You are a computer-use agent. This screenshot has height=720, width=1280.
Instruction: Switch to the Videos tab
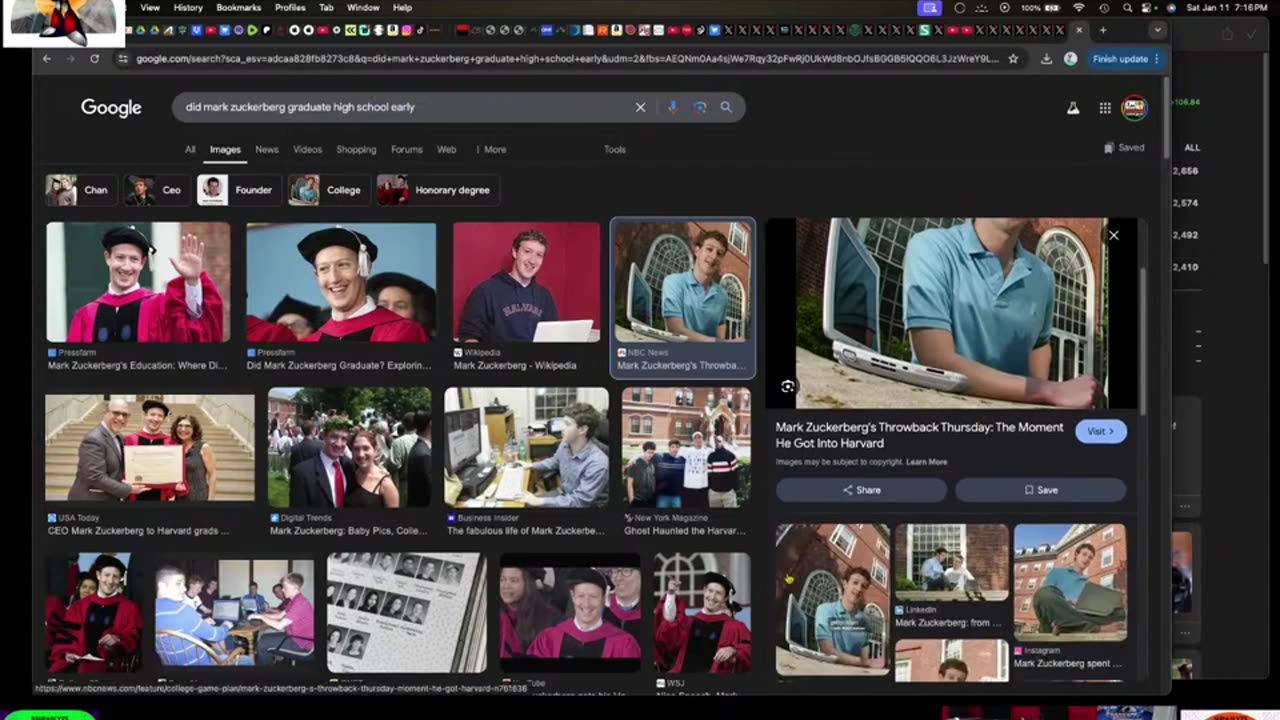[307, 149]
